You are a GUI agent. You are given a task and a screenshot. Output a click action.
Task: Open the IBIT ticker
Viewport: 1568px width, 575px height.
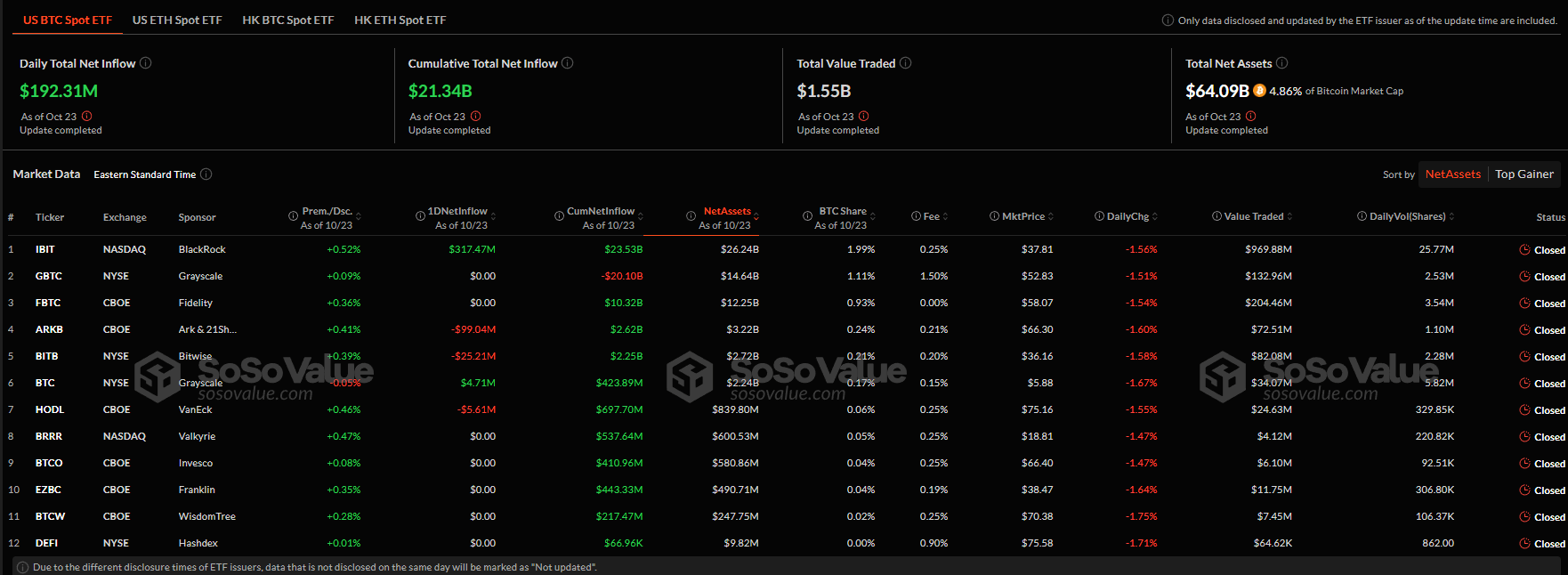tap(45, 249)
